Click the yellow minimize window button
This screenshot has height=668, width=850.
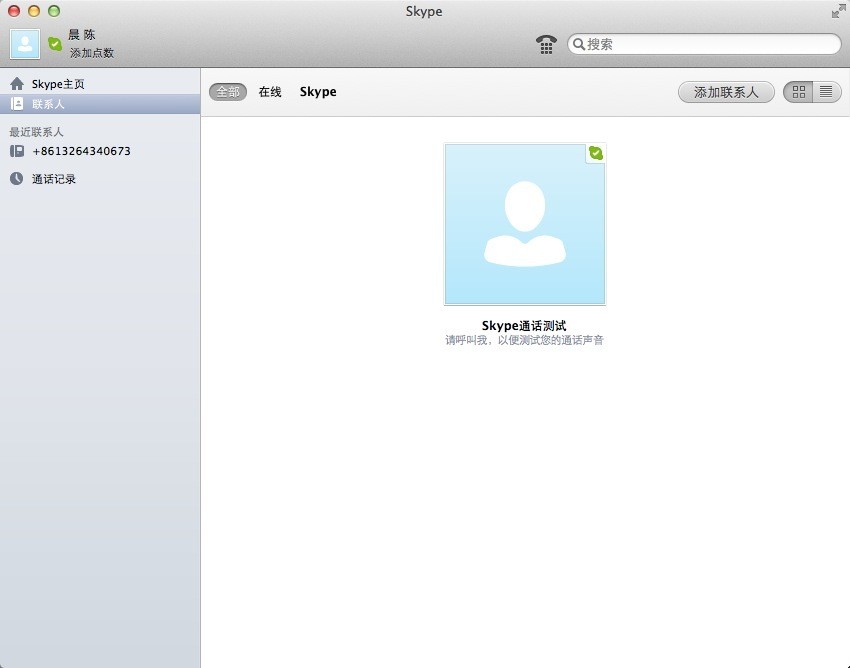pyautogui.click(x=34, y=11)
